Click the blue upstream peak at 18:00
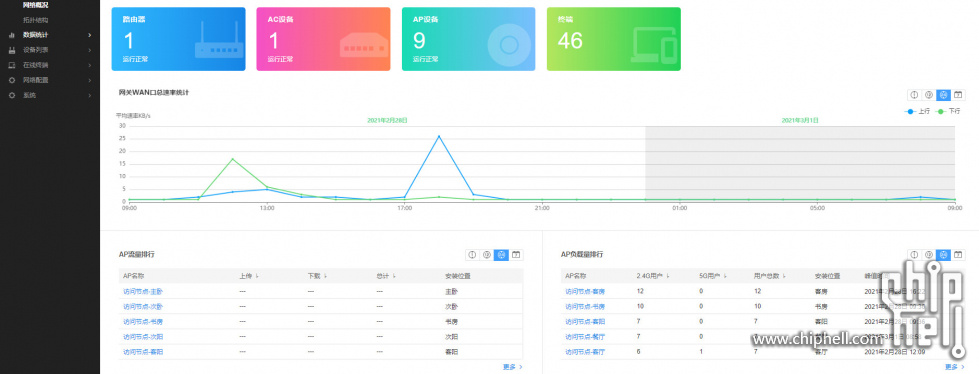The height and width of the screenshot is (374, 979). 438,136
